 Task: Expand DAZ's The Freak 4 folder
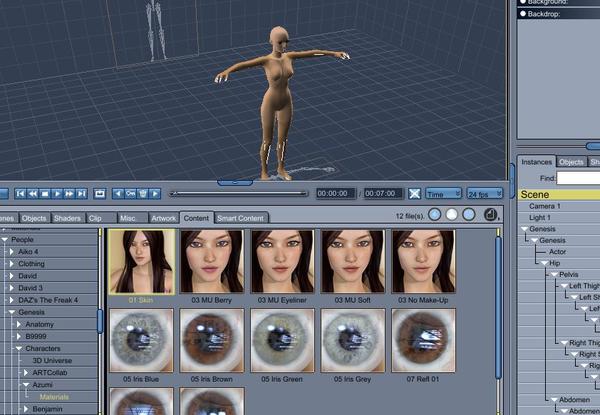point(11,300)
